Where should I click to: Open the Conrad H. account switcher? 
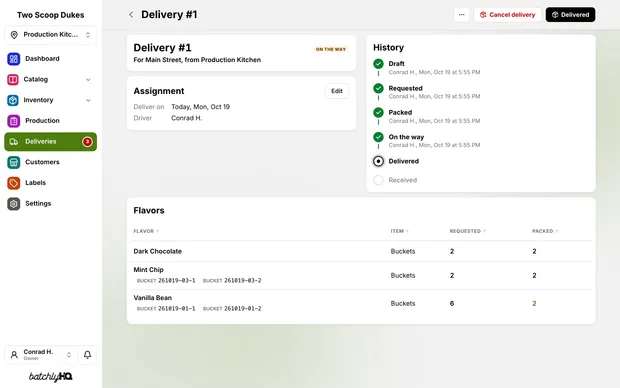click(41, 355)
